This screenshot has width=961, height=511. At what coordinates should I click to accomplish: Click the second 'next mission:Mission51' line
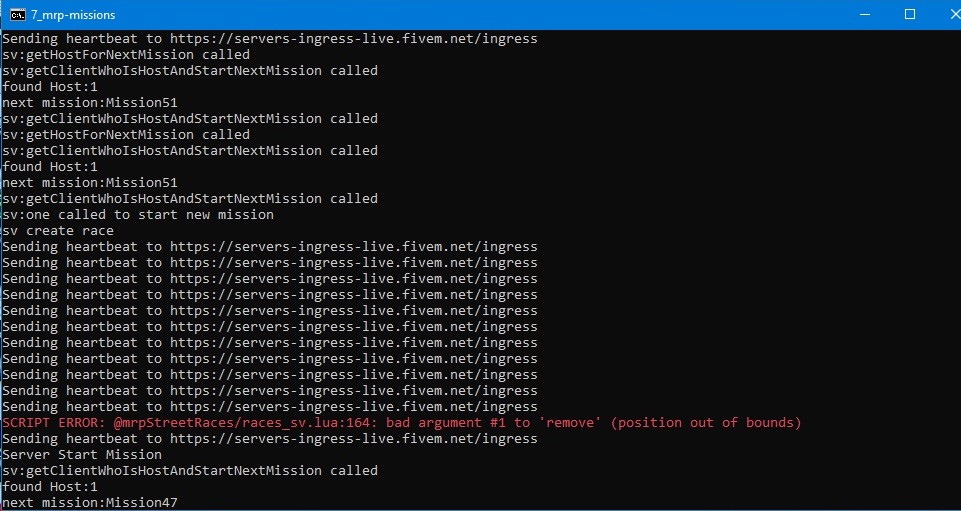tap(90, 183)
